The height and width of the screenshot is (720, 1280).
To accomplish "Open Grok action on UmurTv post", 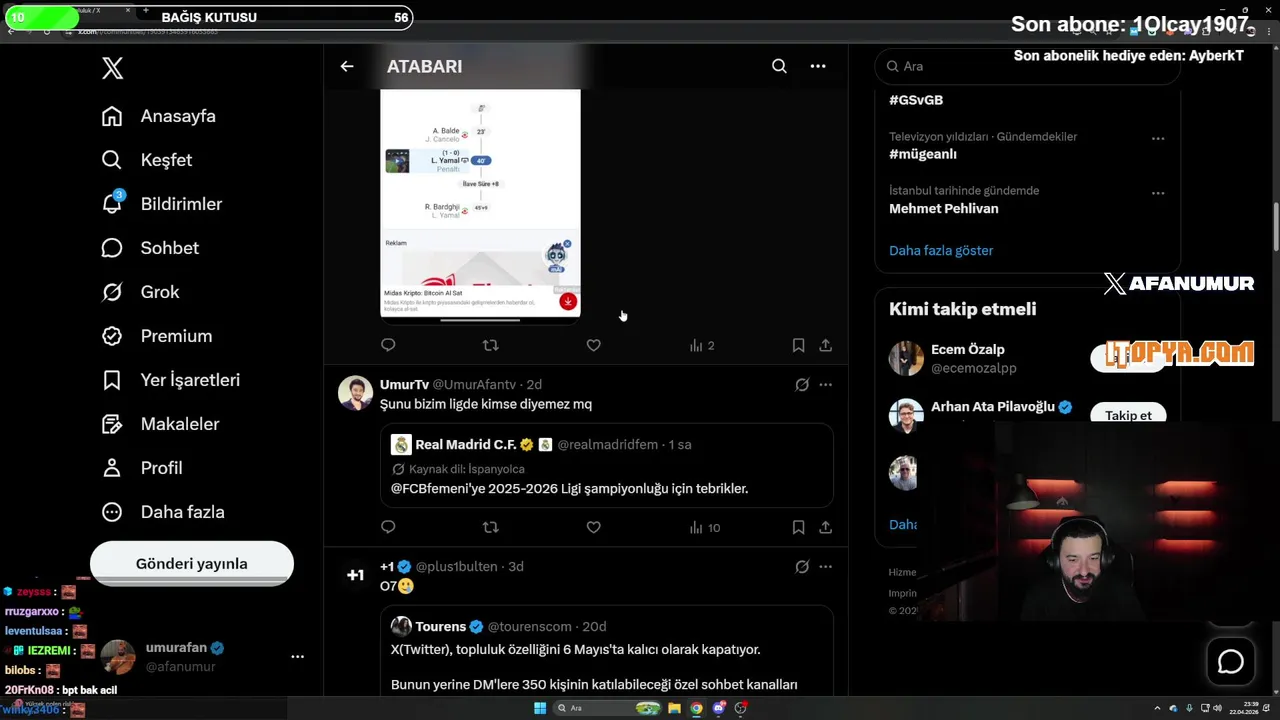I will (802, 384).
